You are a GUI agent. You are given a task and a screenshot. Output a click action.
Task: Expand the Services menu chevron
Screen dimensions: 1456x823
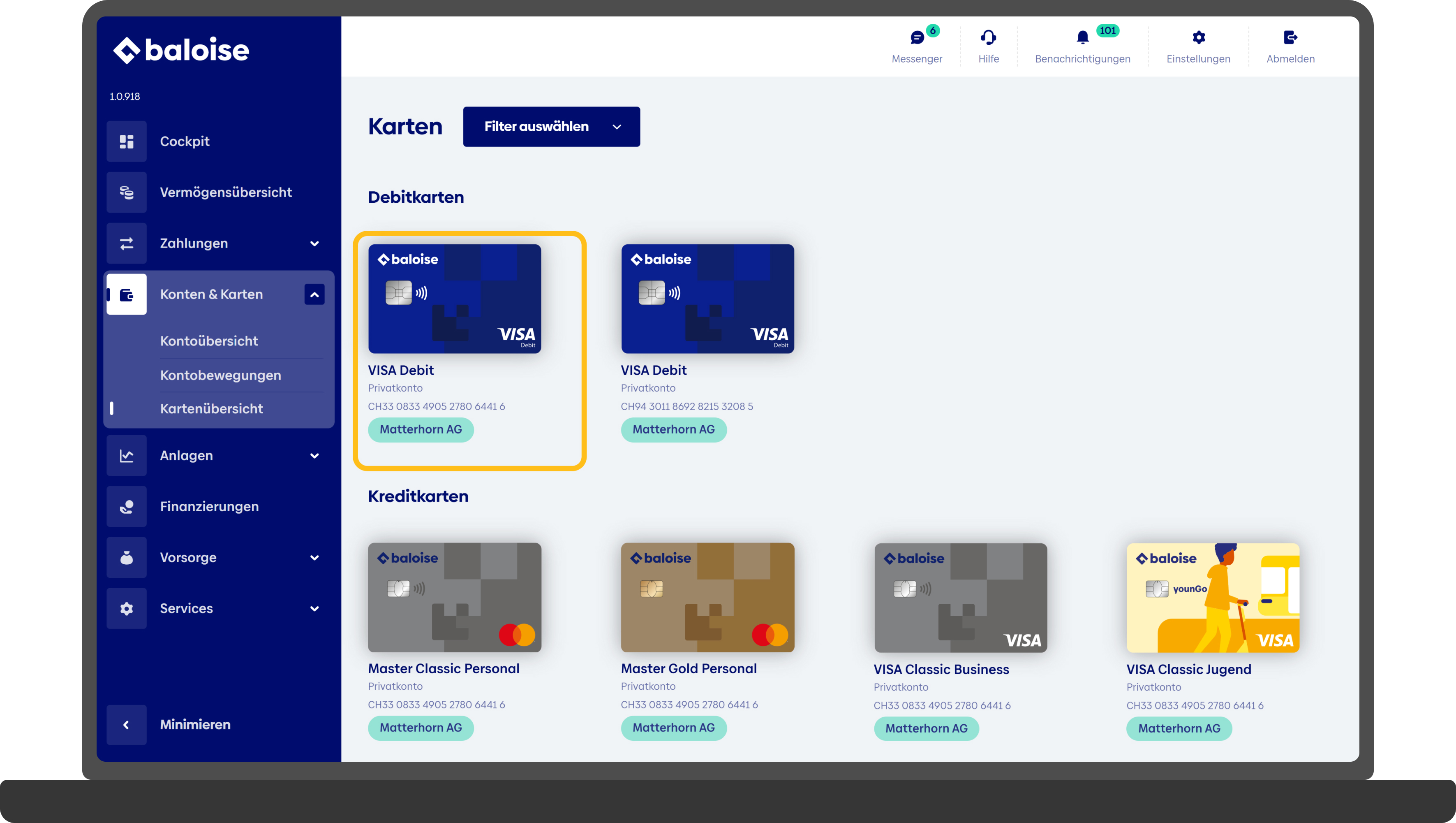[314, 609]
